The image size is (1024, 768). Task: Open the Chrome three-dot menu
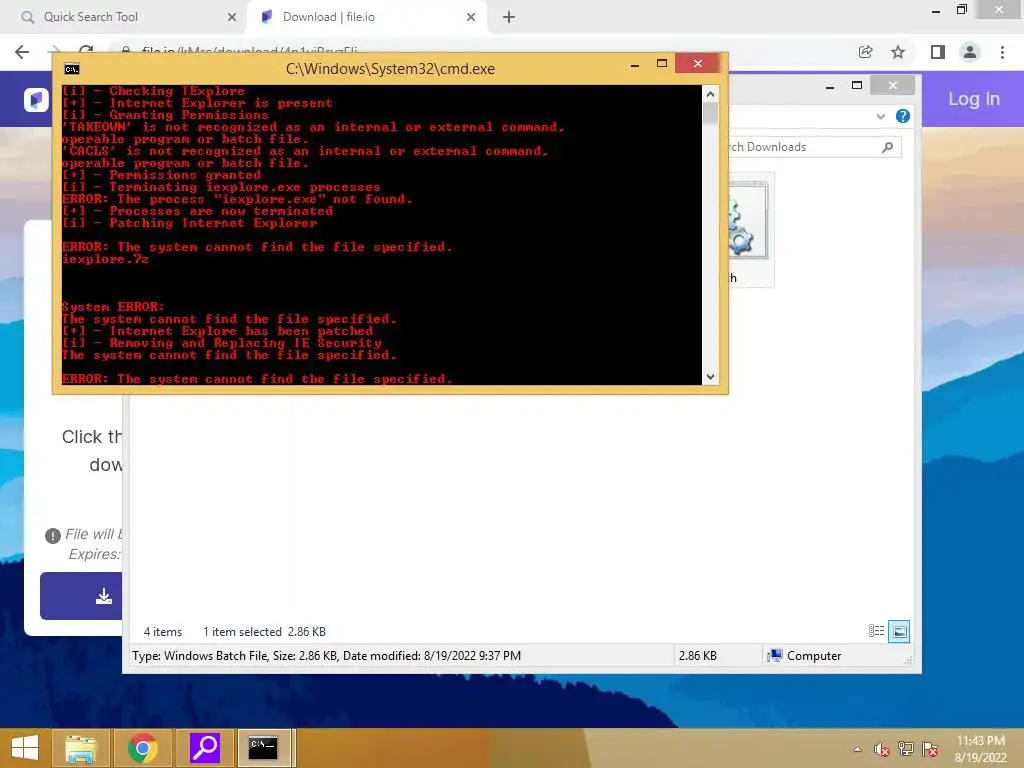[x=1002, y=52]
